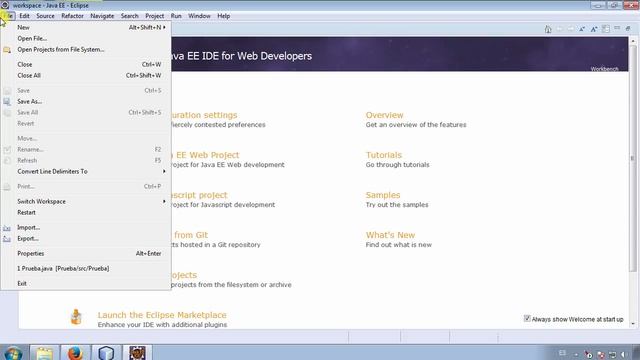Open the Search menu
The image size is (640, 360).
pos(130,16)
